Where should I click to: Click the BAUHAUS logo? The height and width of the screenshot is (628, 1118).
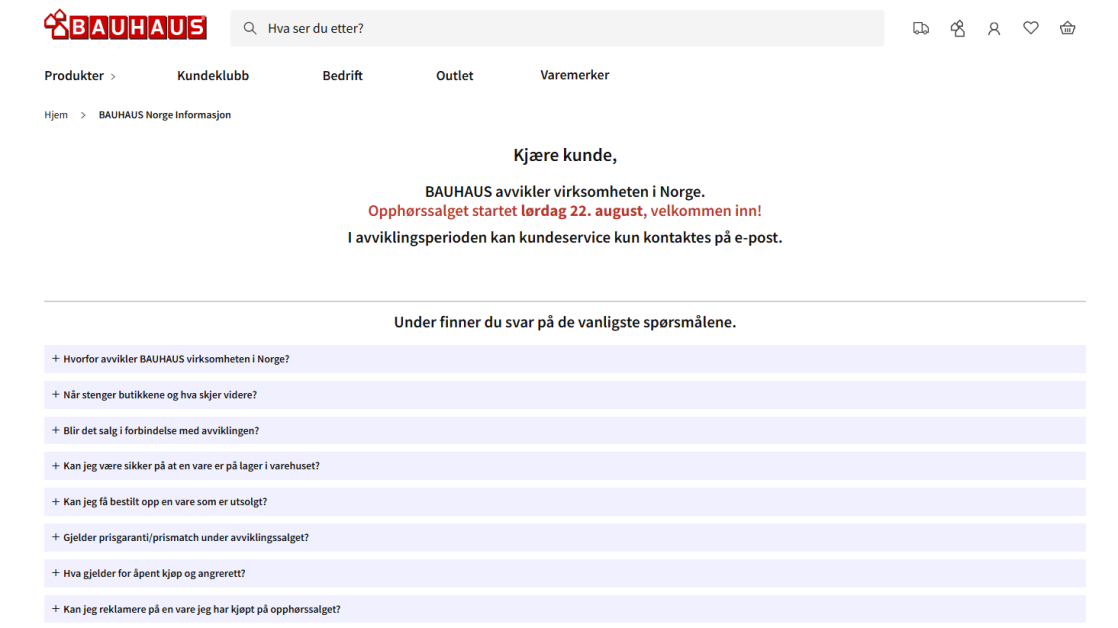[x=125, y=25]
